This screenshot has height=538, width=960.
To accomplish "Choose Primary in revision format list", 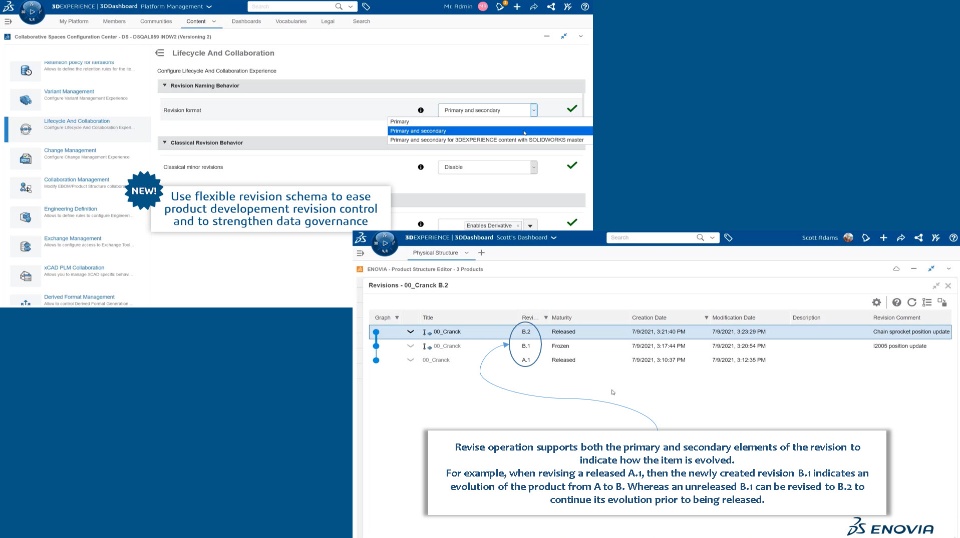I will [490, 122].
